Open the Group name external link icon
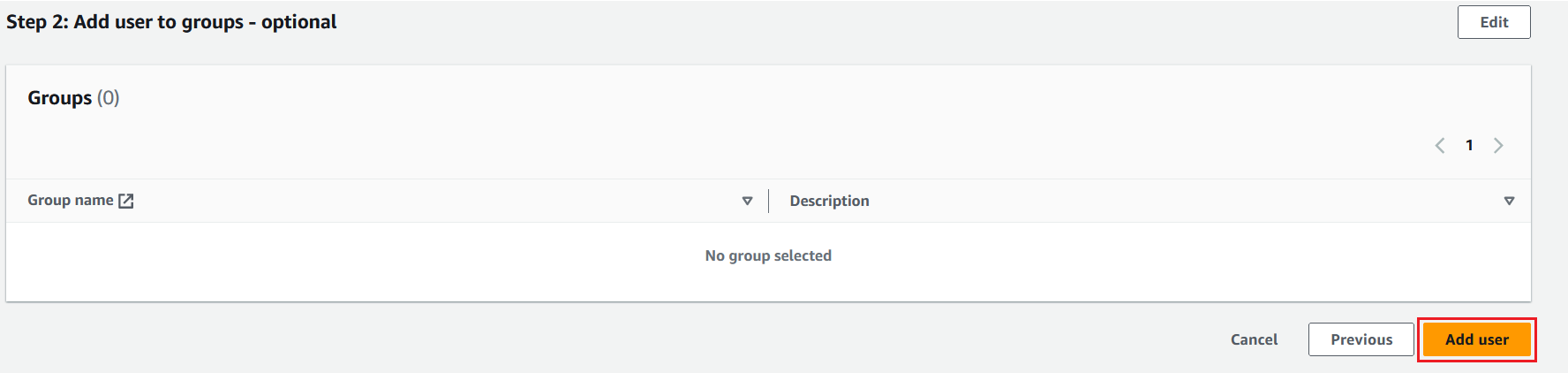Image resolution: width=1568 pixels, height=373 pixels. 126,202
